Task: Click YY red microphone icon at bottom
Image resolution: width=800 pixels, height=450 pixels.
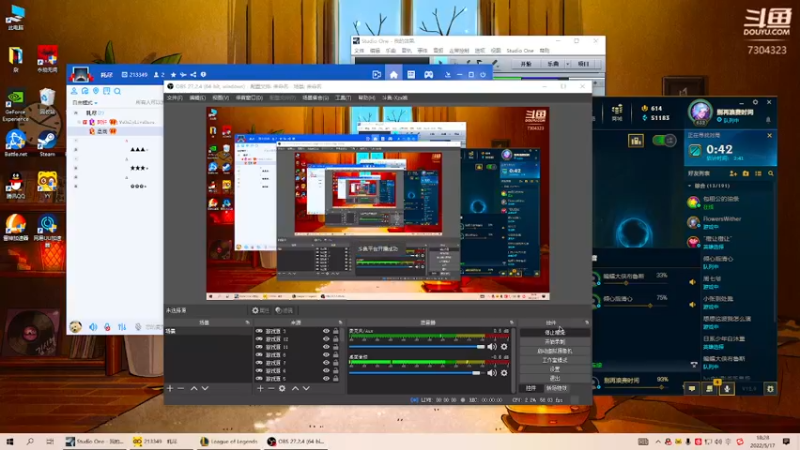Action: click(107, 327)
